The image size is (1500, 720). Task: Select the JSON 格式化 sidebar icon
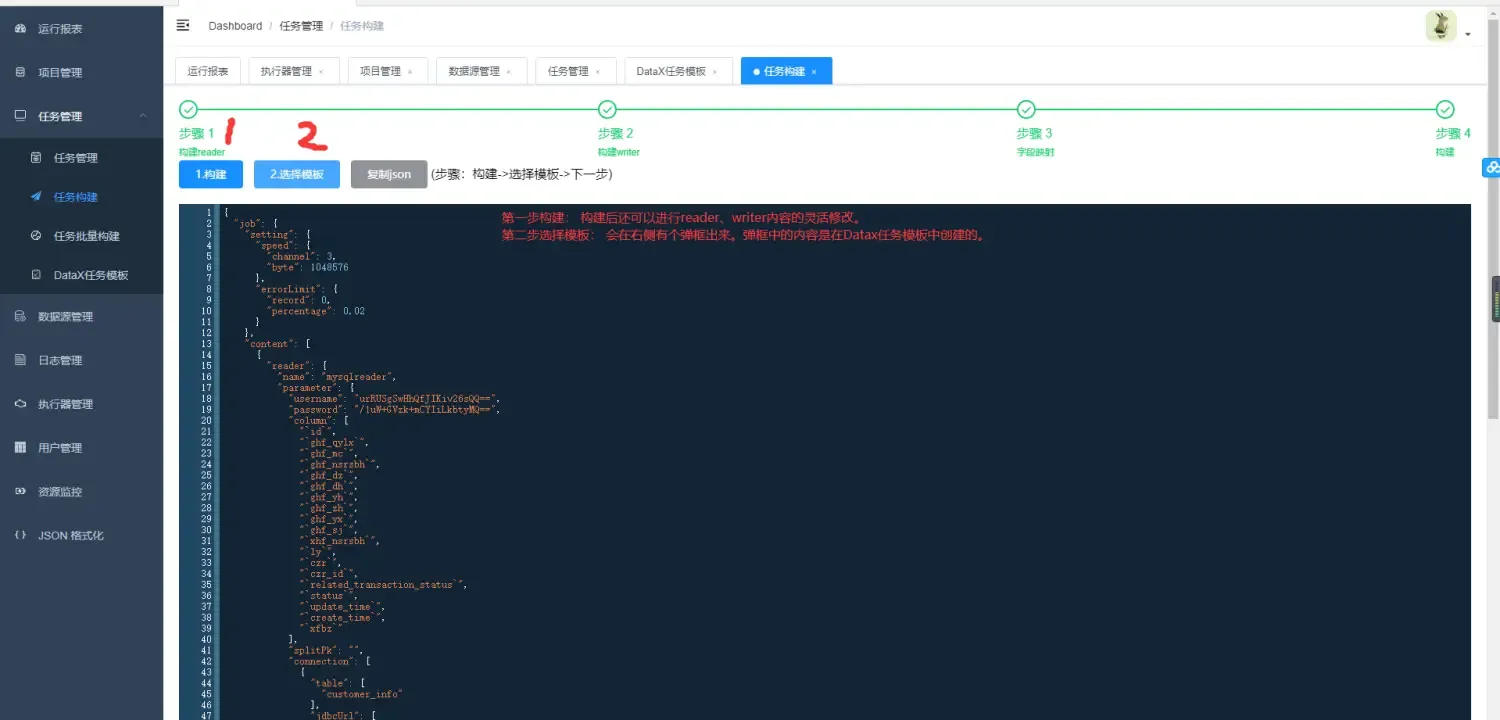[x=21, y=535]
